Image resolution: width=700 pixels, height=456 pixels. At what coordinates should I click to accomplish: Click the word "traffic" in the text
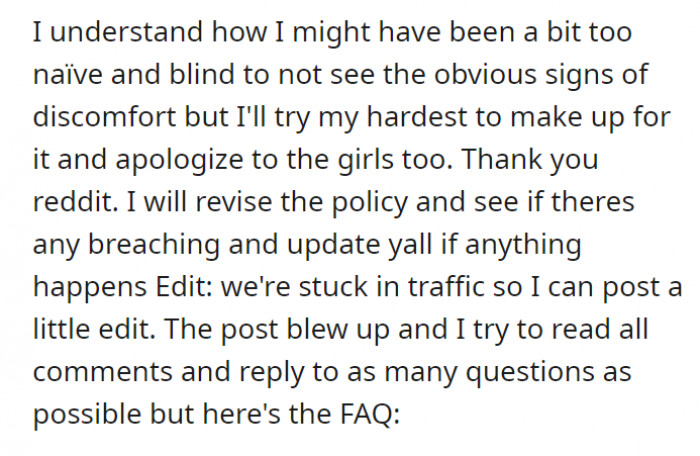pyautogui.click(x=446, y=286)
